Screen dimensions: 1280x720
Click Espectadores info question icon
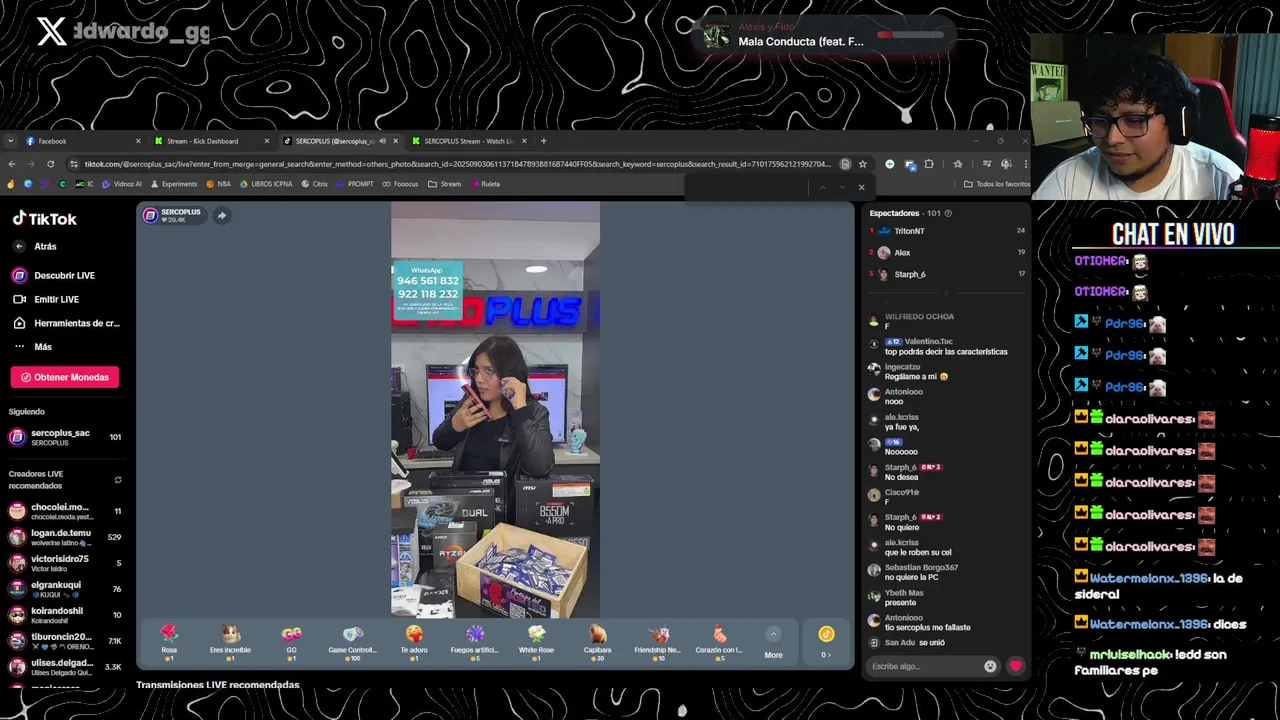coord(948,213)
